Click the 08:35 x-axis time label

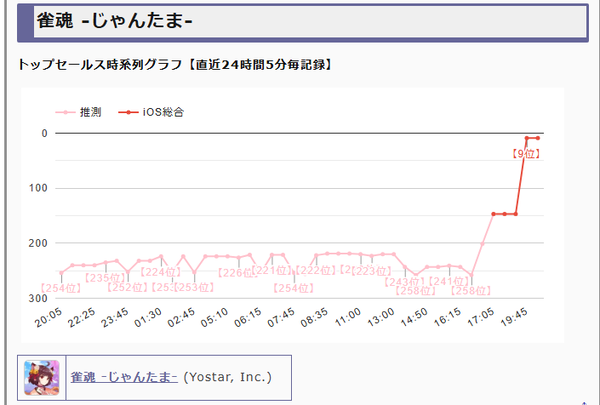point(315,318)
